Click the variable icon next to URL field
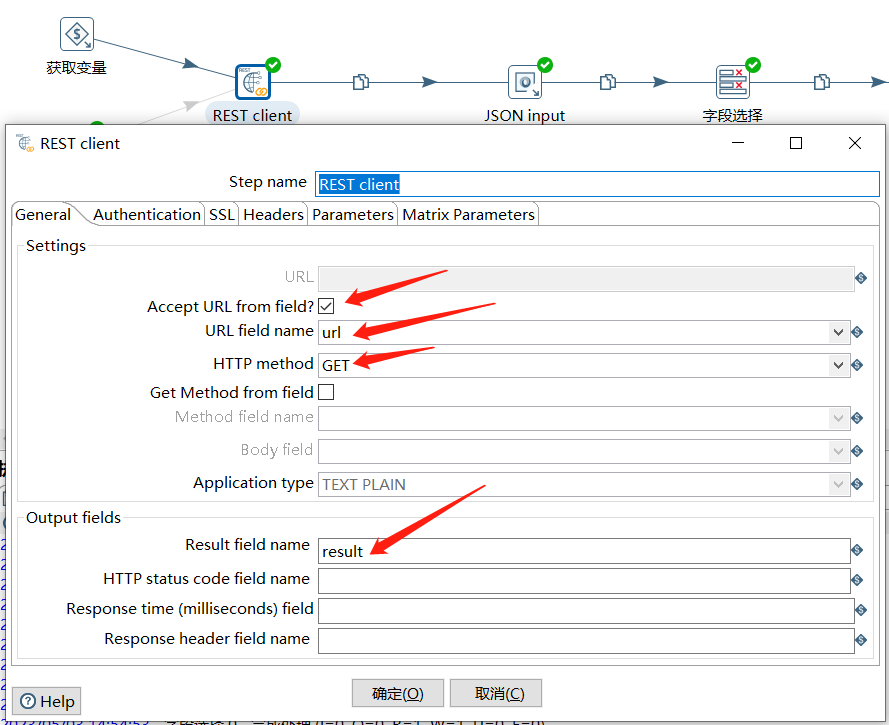This screenshot has width=889, height=725. pyautogui.click(x=860, y=278)
